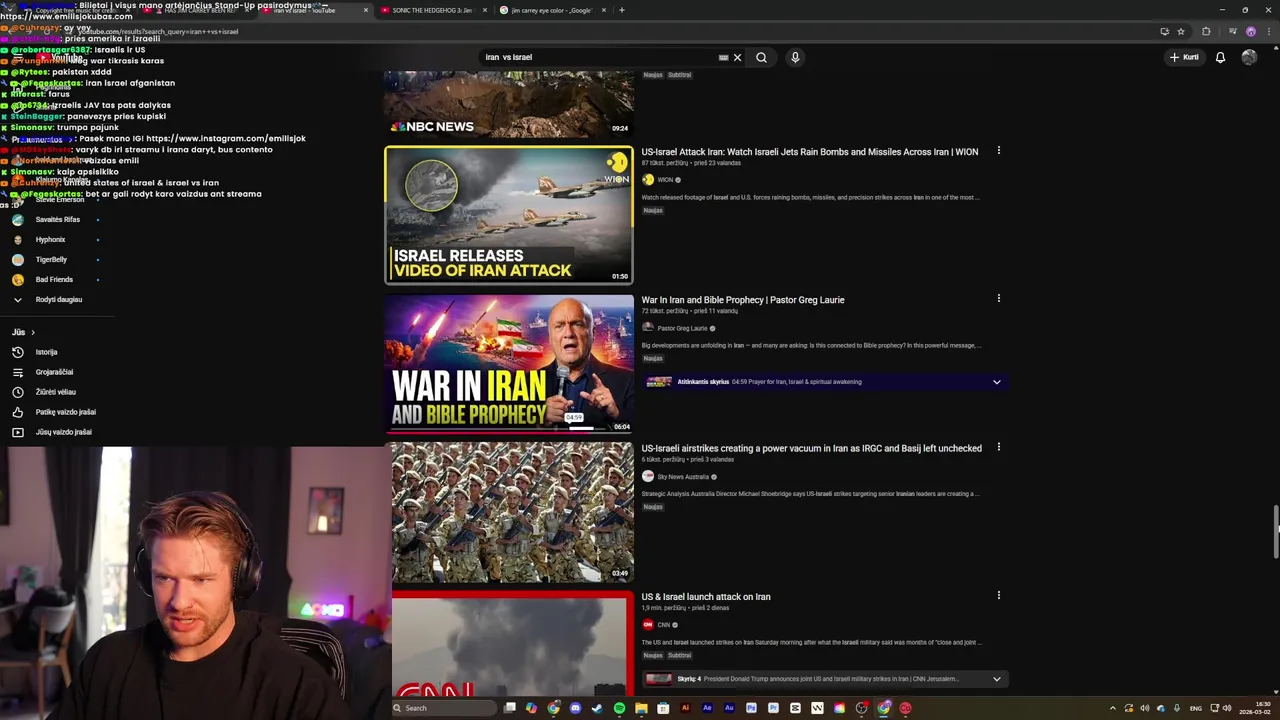
Task: Open File Explorer from the taskbar
Action: click(x=641, y=708)
